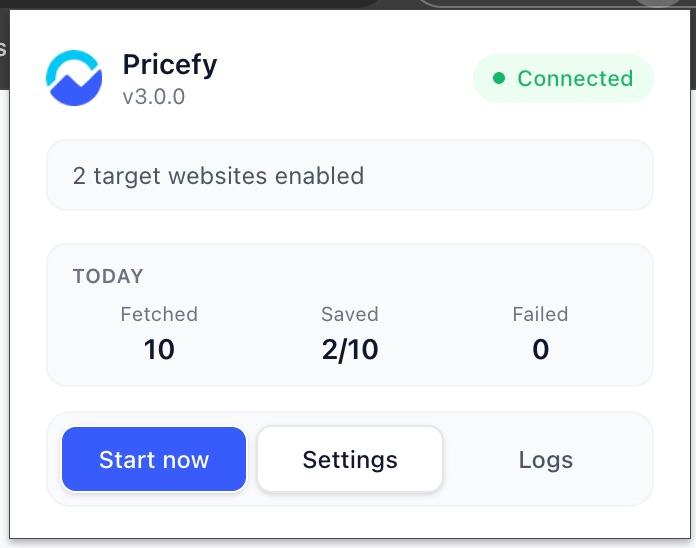The width and height of the screenshot is (696, 548).
Task: Click the Connected status badge
Action: [x=563, y=79]
